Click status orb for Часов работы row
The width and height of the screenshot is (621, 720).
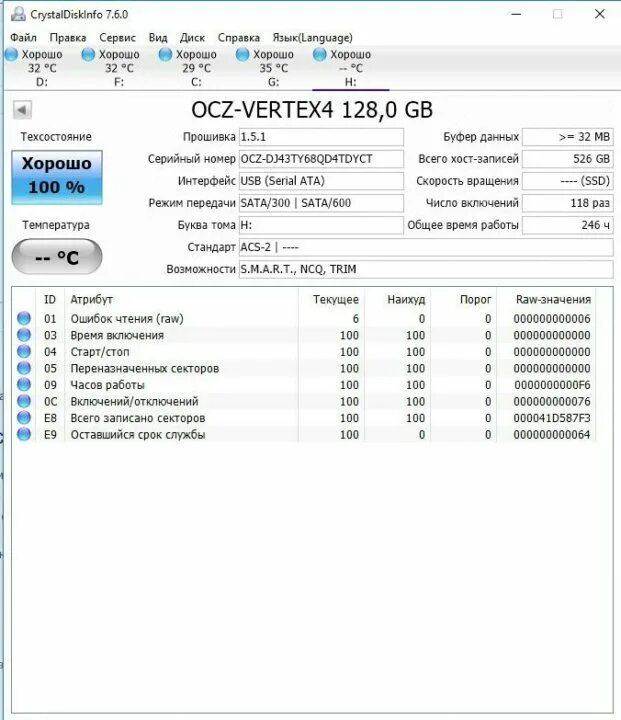pos(24,384)
